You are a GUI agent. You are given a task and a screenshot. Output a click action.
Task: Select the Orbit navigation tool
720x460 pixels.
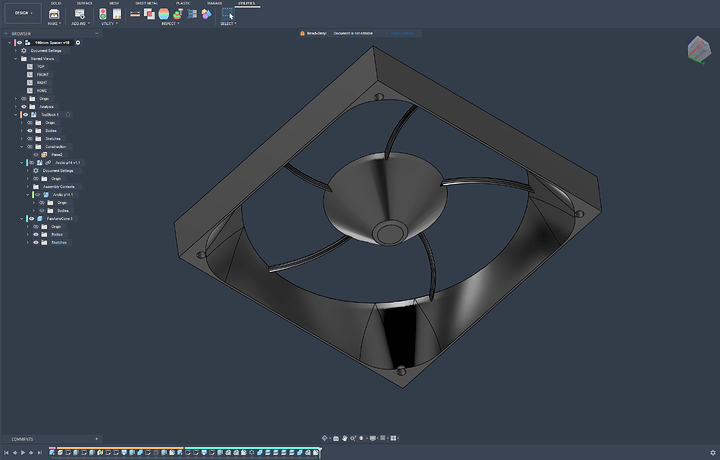pos(325,438)
